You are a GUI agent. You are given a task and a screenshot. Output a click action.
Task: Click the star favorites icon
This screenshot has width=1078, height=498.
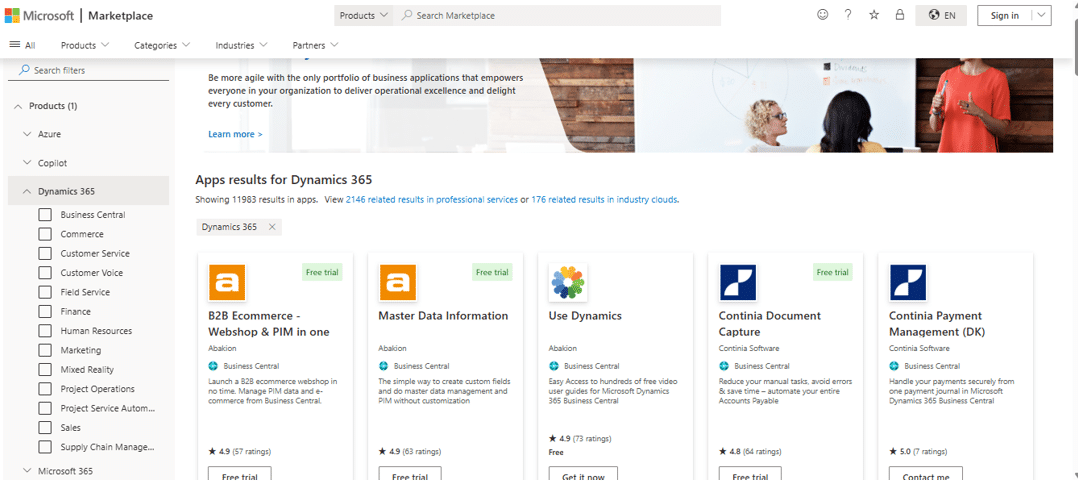pyautogui.click(x=874, y=15)
